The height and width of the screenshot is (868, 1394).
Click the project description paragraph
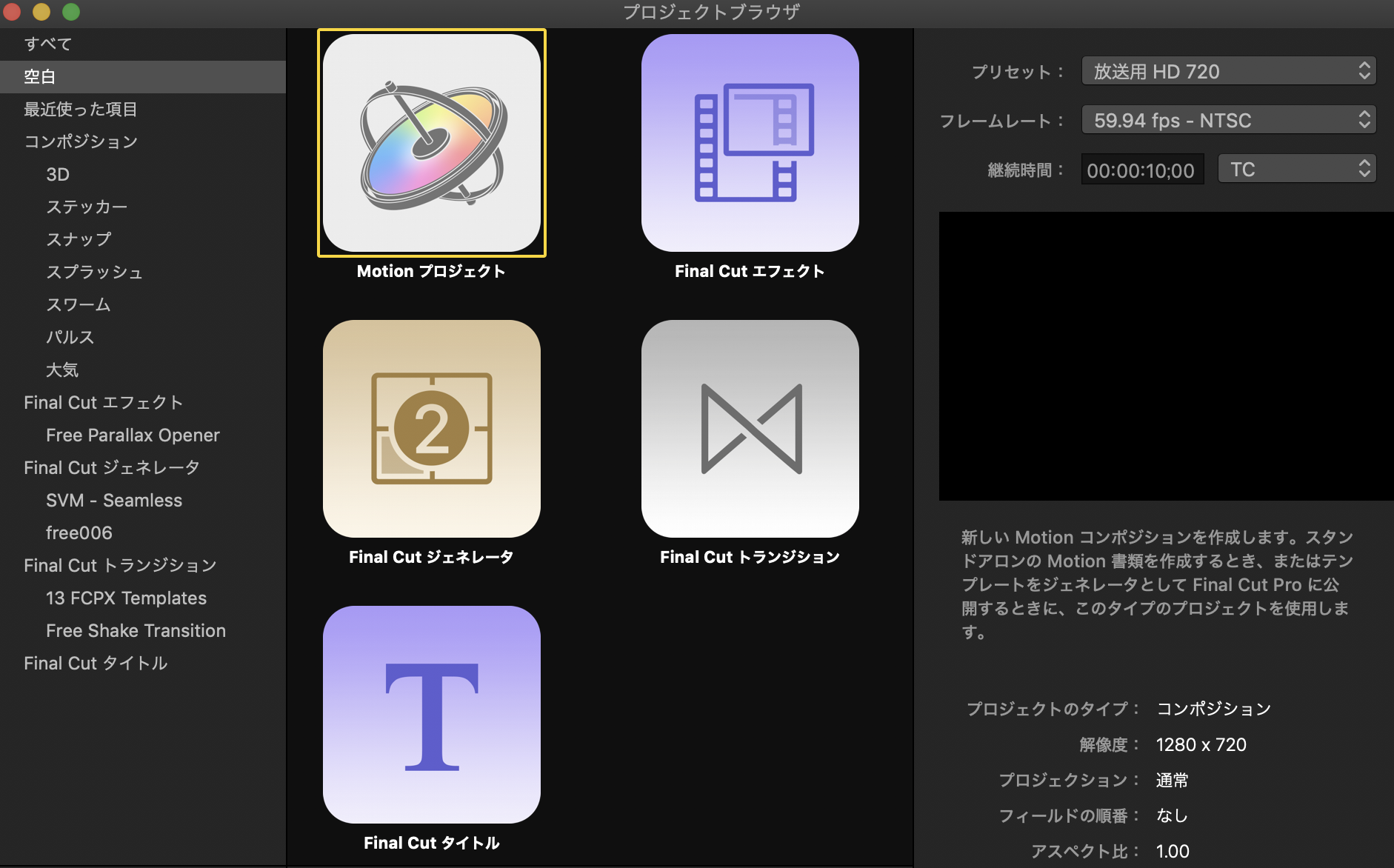click(x=1157, y=584)
